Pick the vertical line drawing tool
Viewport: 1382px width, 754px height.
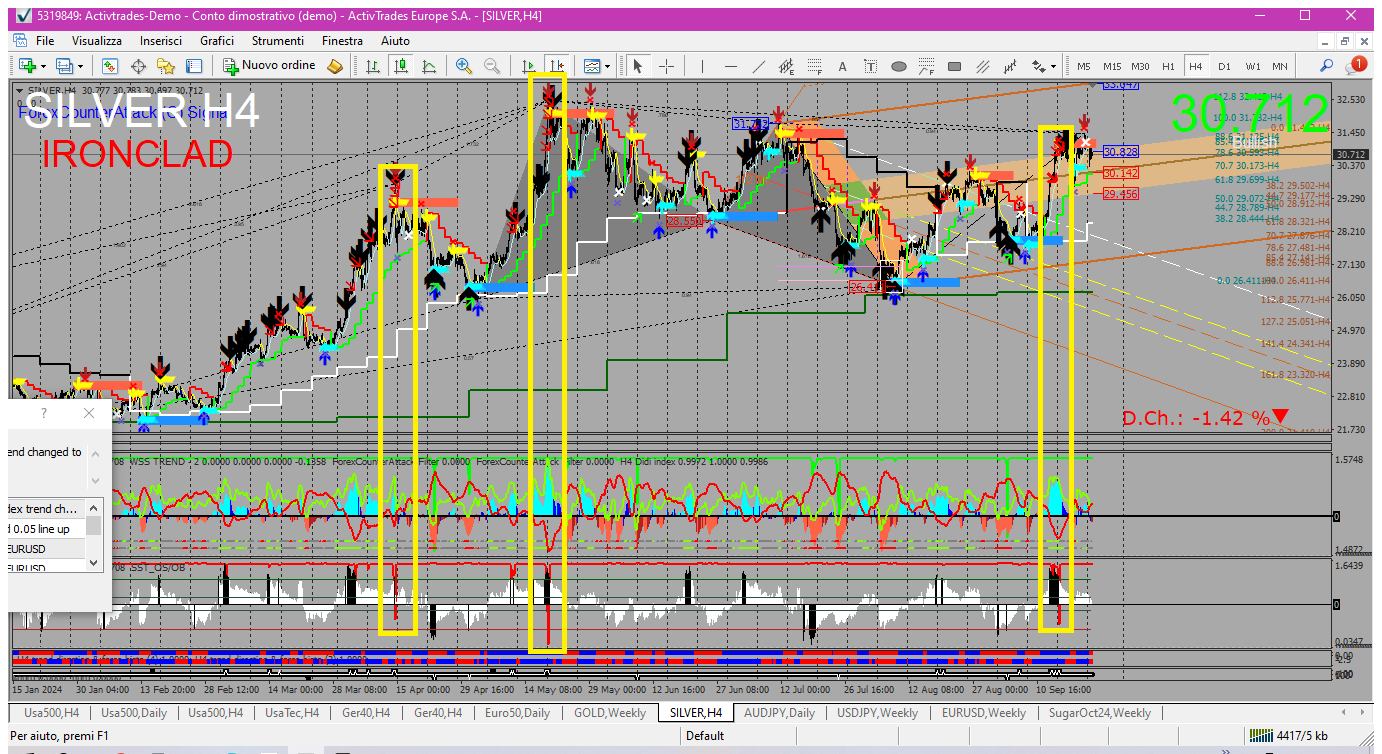(x=703, y=66)
